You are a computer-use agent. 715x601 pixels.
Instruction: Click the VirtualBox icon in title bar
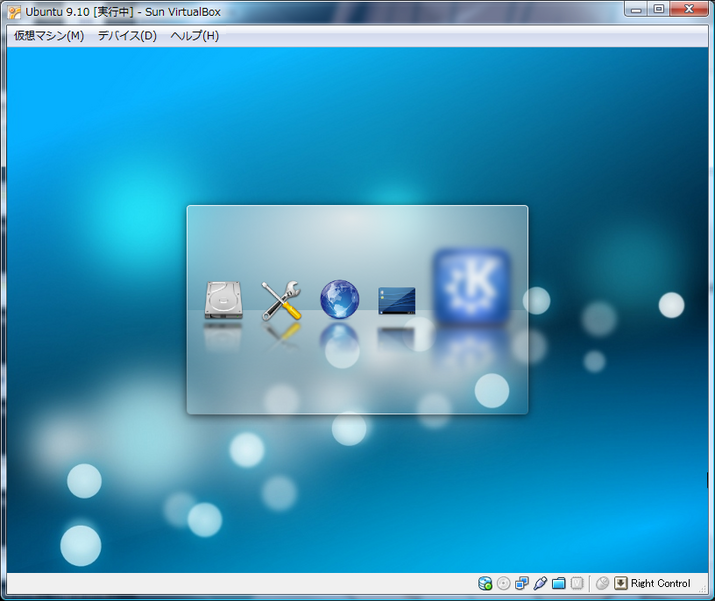14,12
